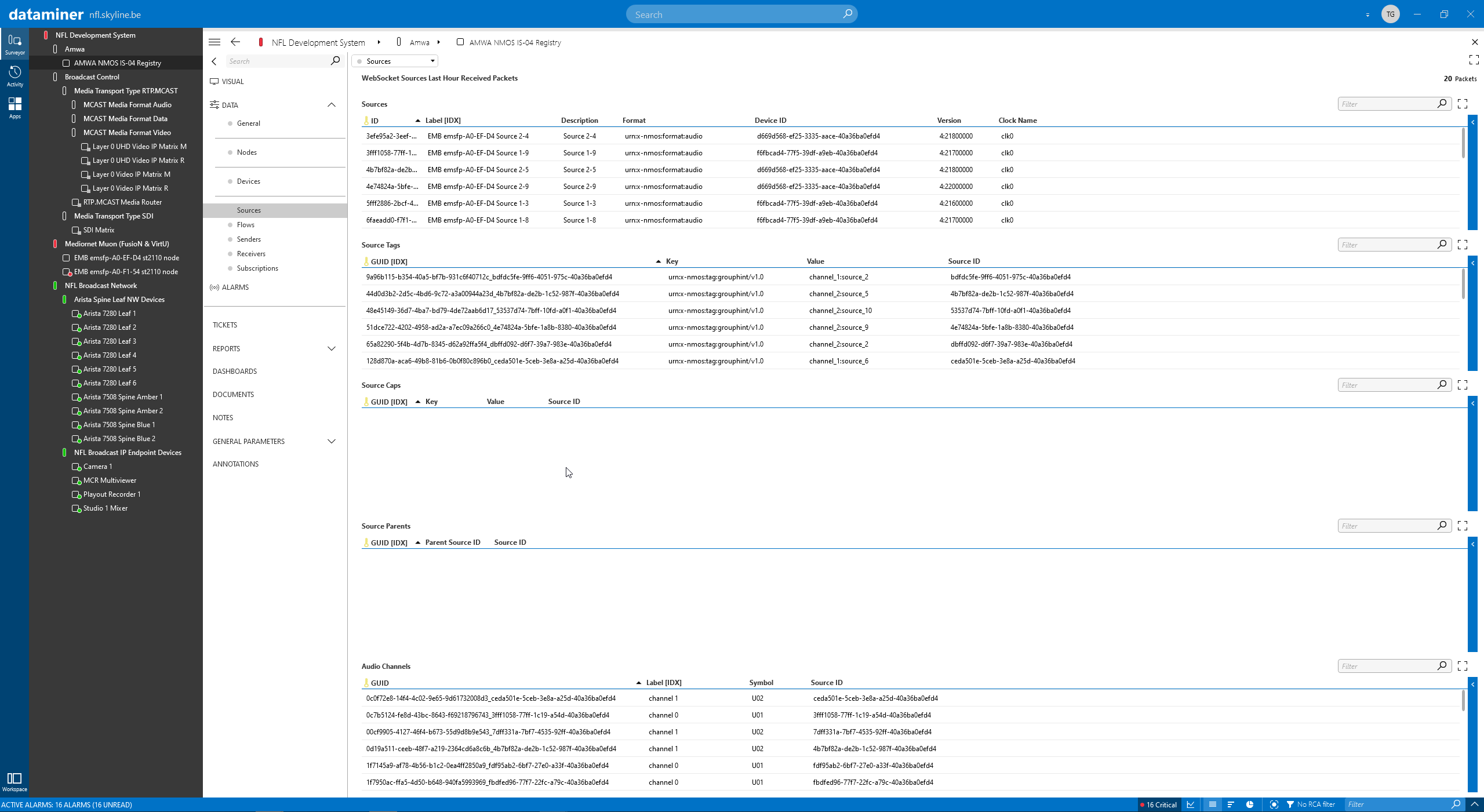
Task: Collapse the DATA section chevron
Action: [x=332, y=105]
